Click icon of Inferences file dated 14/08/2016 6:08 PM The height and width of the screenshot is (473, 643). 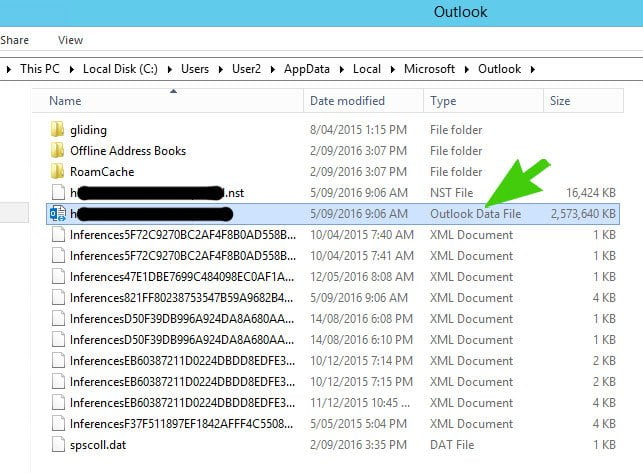(58, 319)
